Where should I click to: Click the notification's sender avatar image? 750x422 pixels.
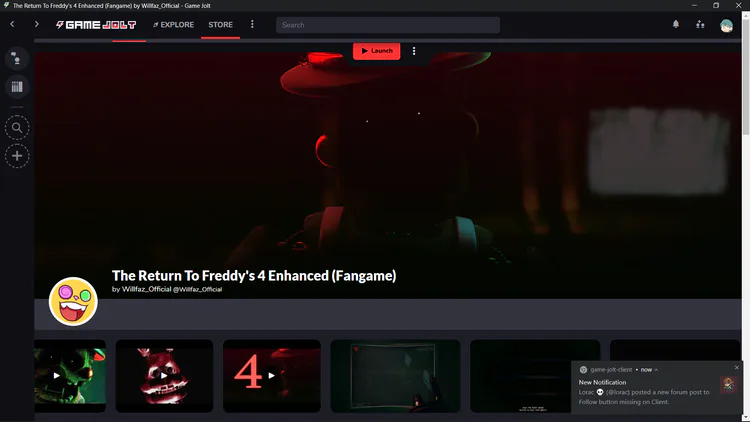(x=728, y=384)
